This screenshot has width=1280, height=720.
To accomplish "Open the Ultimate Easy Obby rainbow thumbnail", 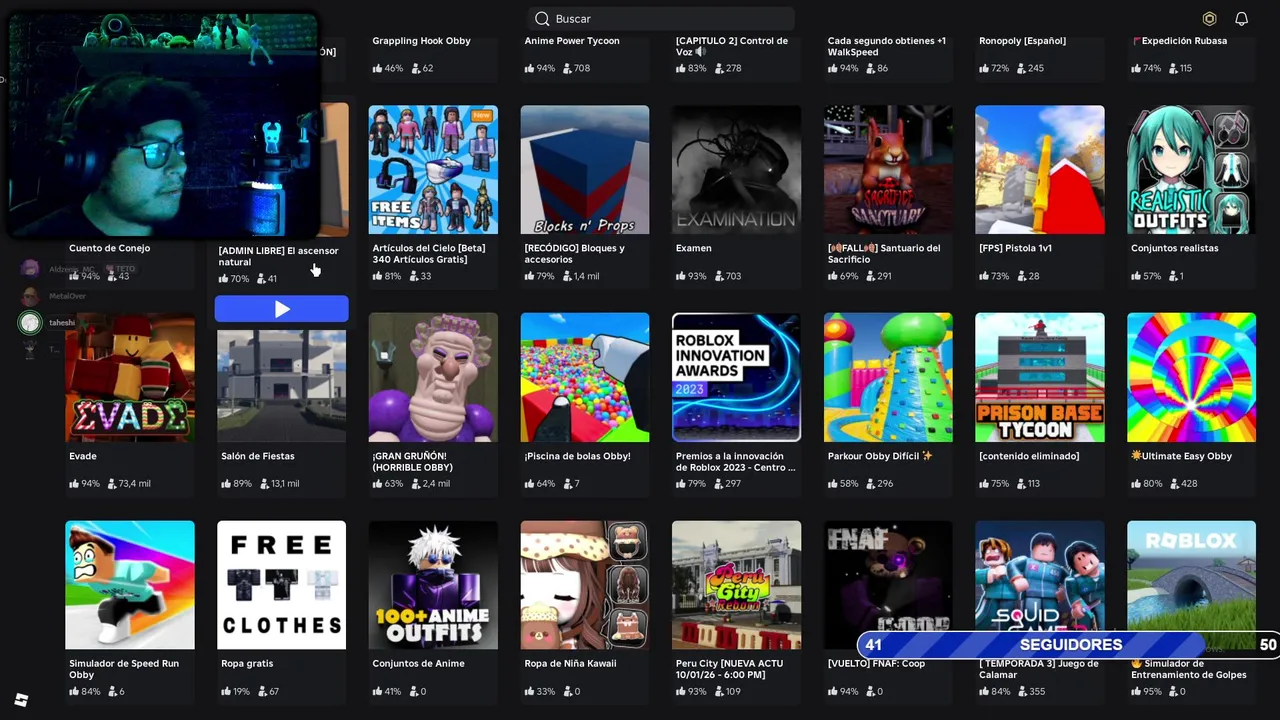I will (x=1192, y=377).
